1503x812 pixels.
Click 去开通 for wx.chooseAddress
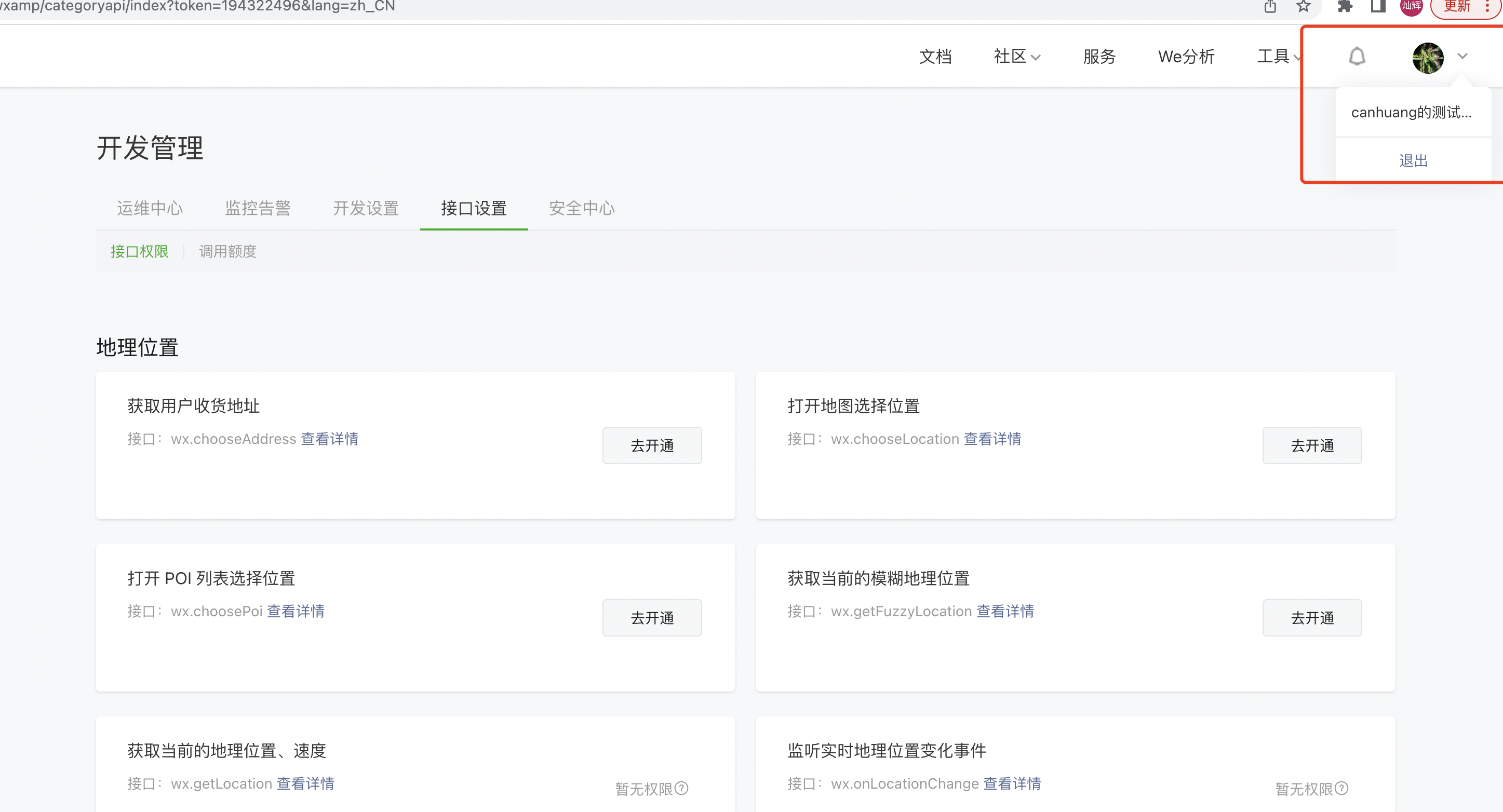tap(652, 445)
